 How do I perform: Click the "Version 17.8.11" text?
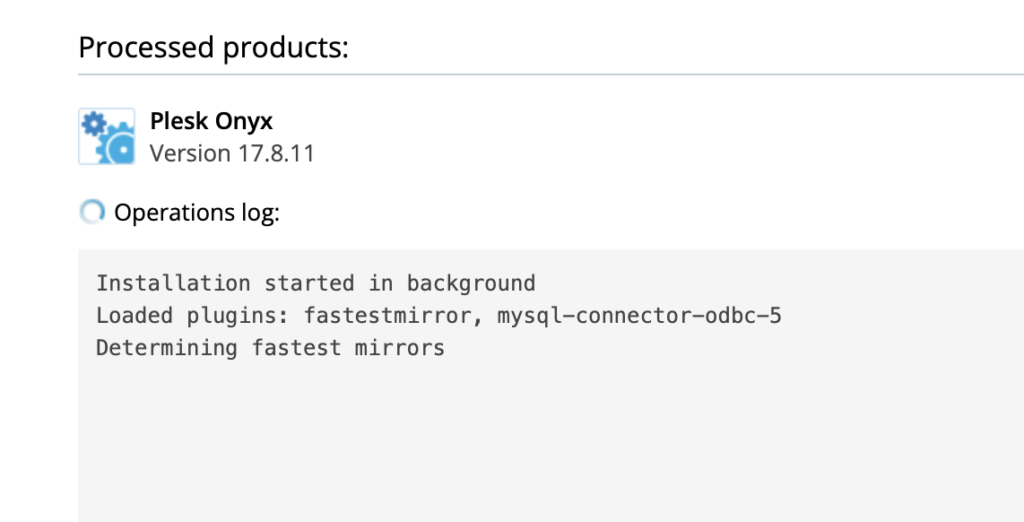pos(232,154)
